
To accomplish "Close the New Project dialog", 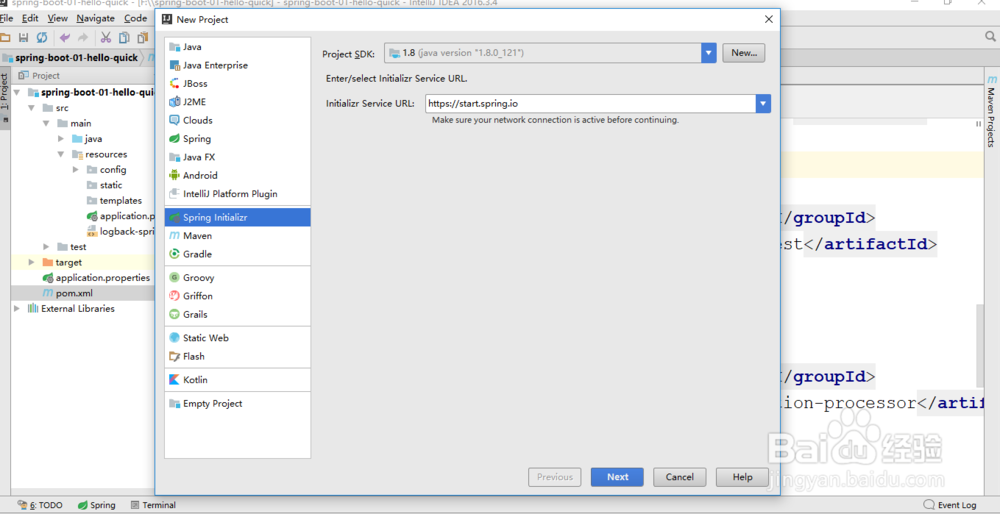I will [x=768, y=19].
